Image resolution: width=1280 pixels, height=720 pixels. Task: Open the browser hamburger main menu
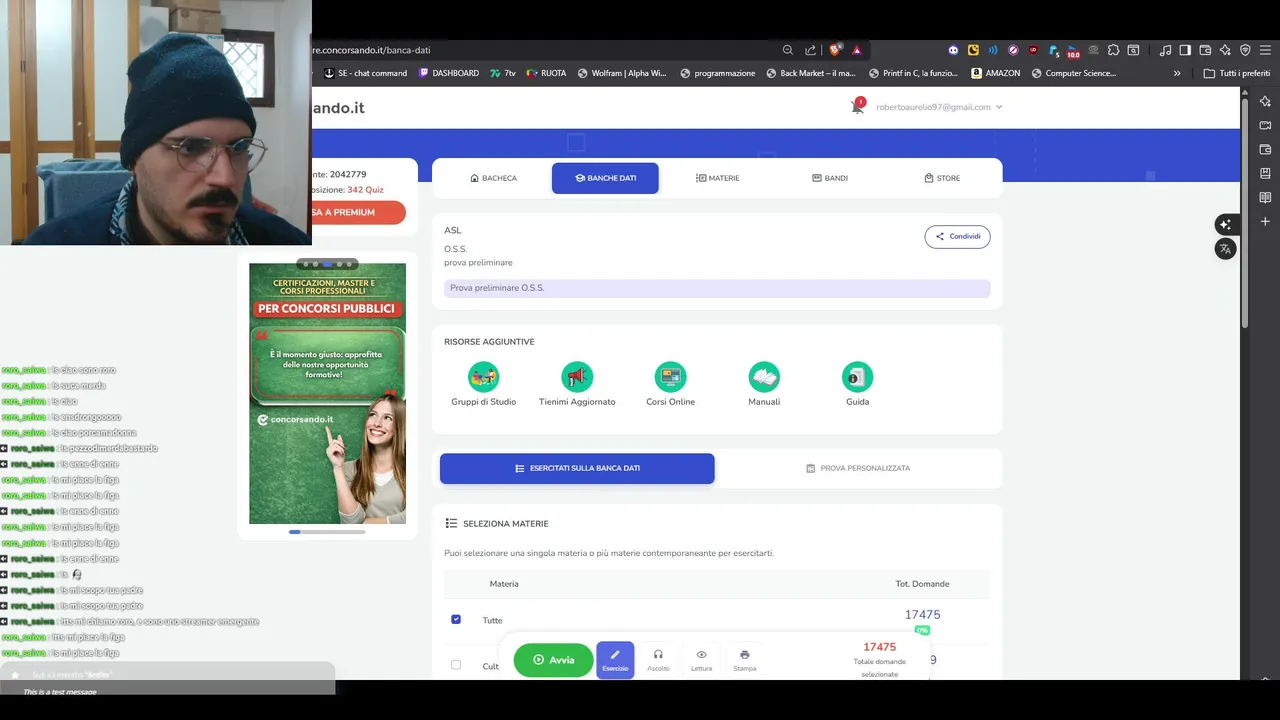click(x=1265, y=50)
